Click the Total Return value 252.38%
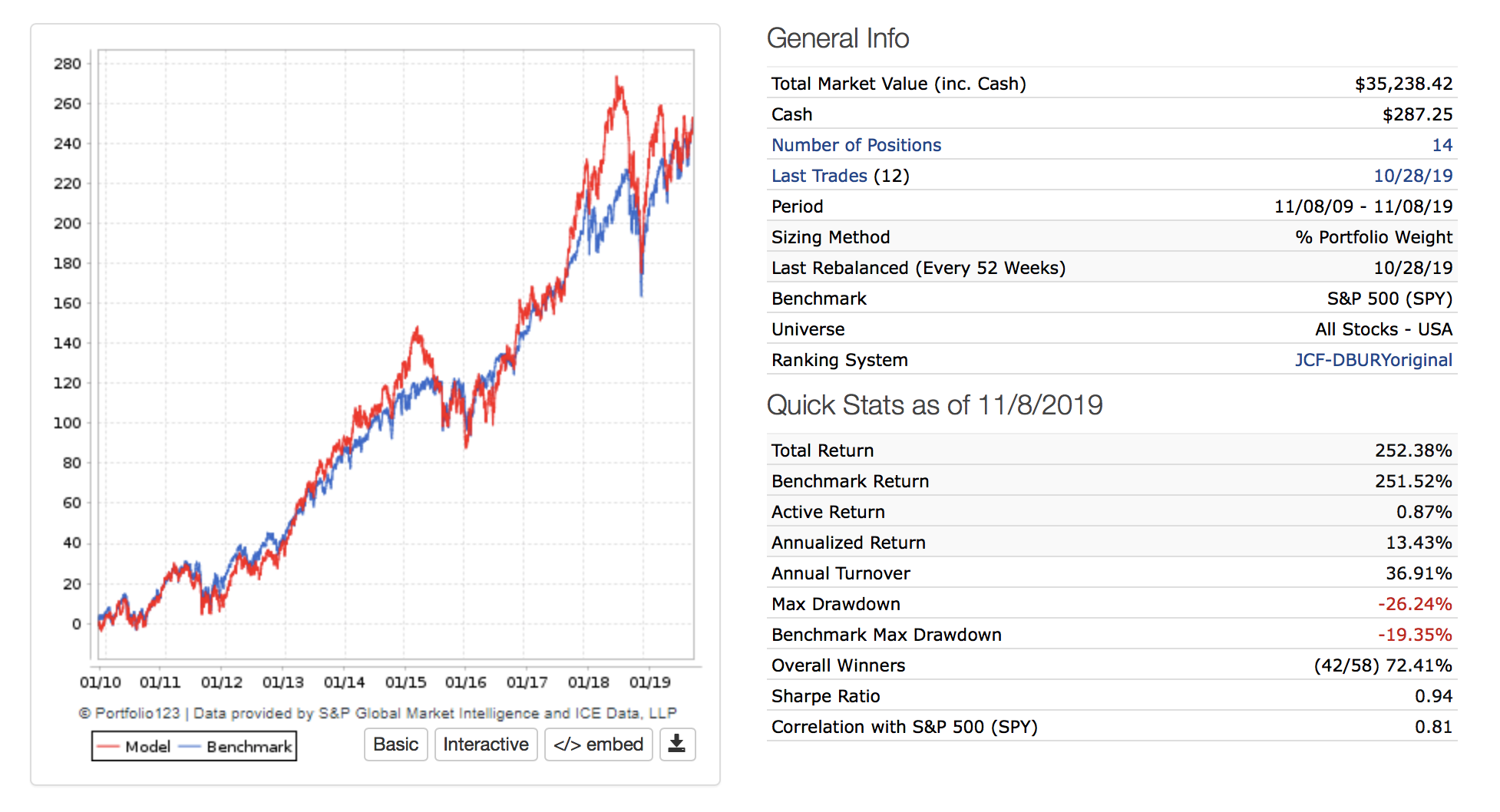Screen dimensions: 1500x812 pyautogui.click(x=1412, y=451)
